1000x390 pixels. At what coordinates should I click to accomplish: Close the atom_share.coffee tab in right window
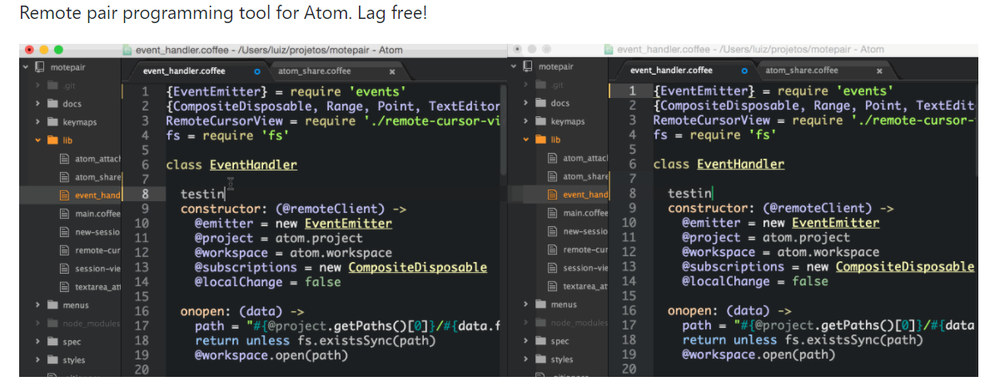click(879, 71)
